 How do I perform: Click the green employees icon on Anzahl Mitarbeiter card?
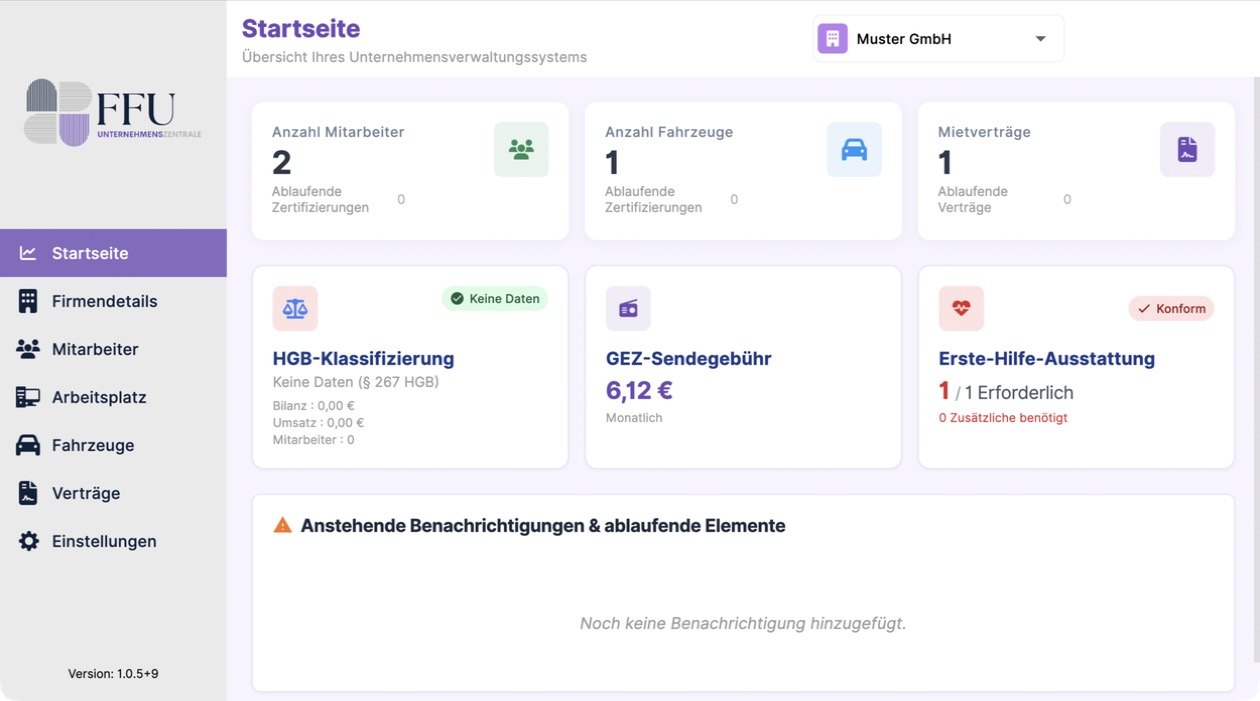521,149
